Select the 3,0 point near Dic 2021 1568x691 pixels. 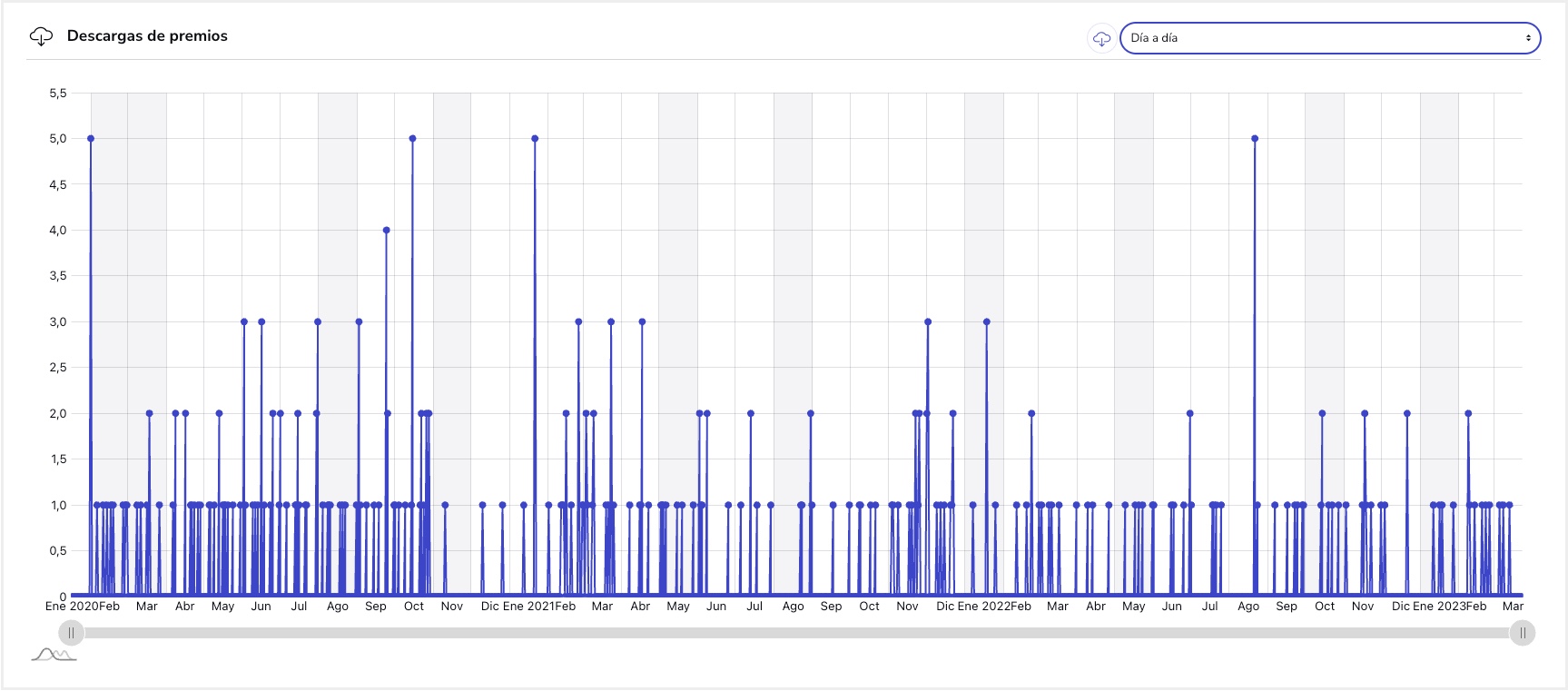click(x=928, y=322)
